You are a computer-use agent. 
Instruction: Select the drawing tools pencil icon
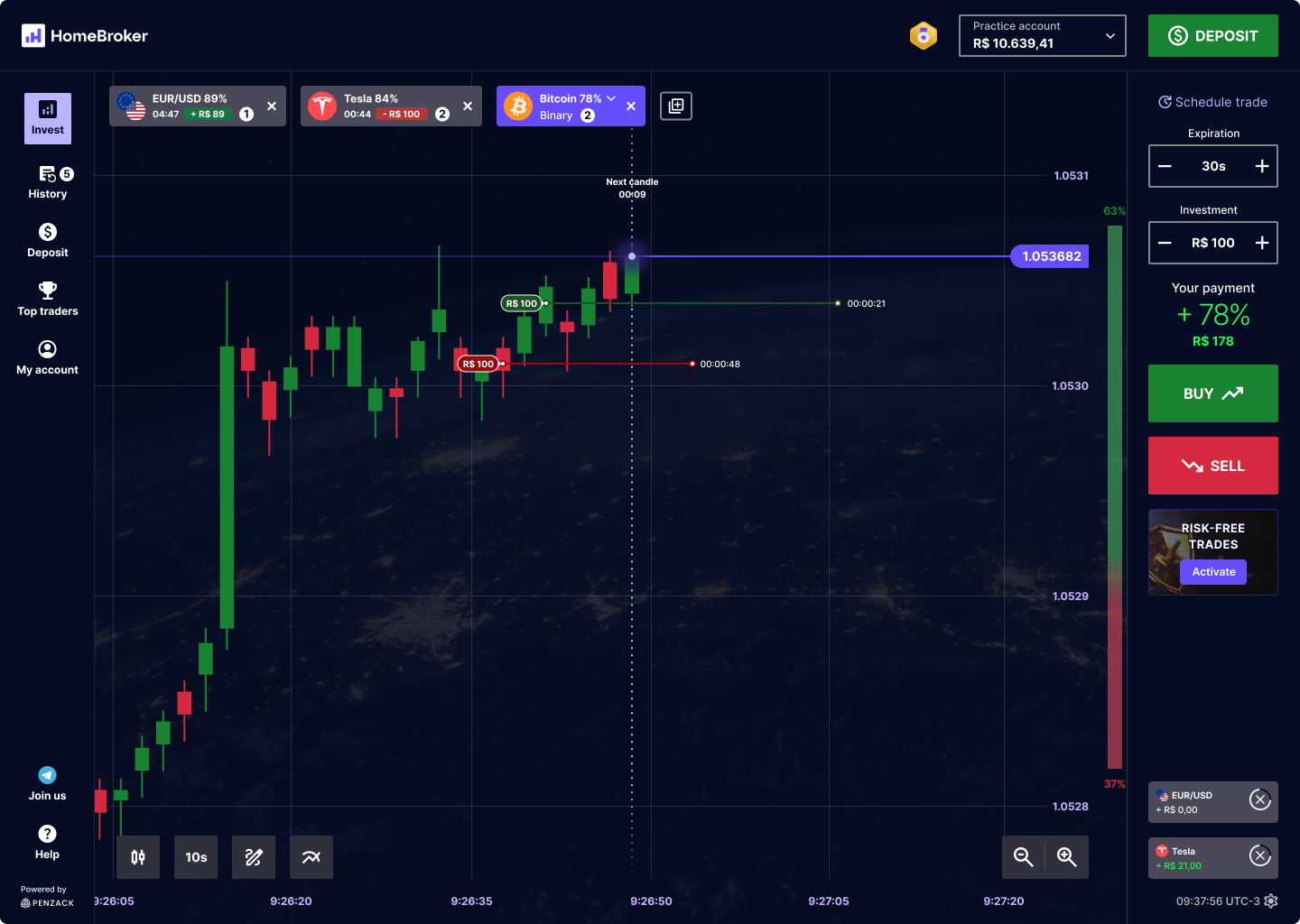tap(254, 857)
